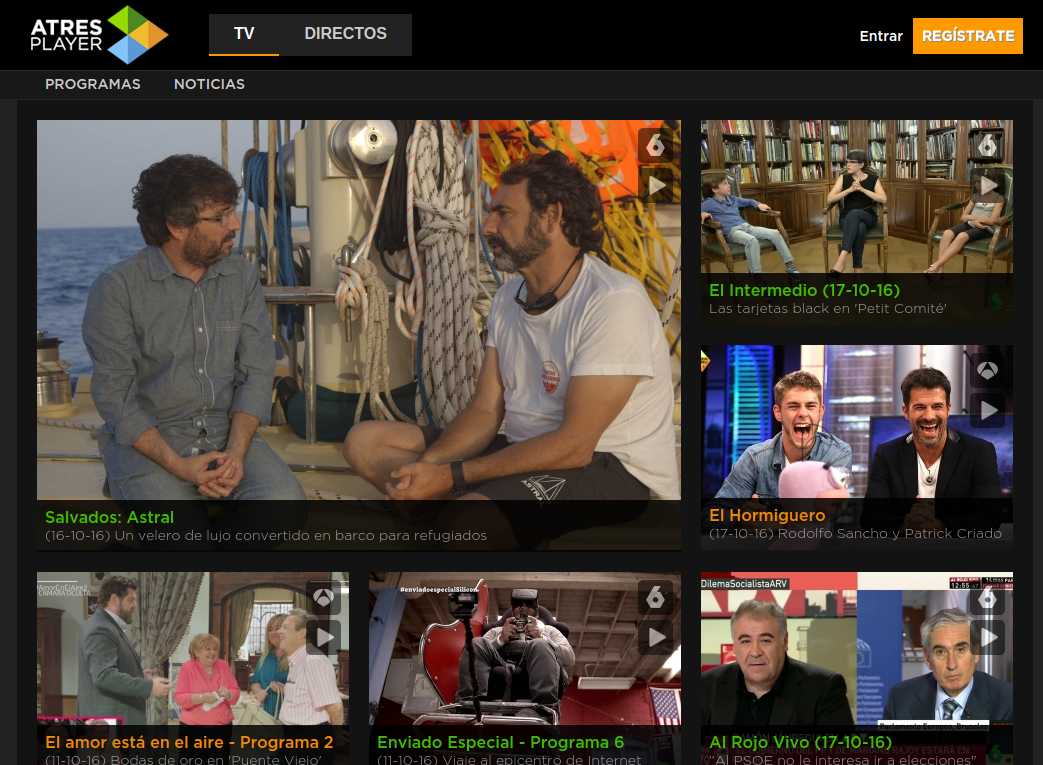Play Al Rojo Vivo (17-10-16) video
The height and width of the screenshot is (765, 1043).
point(988,637)
